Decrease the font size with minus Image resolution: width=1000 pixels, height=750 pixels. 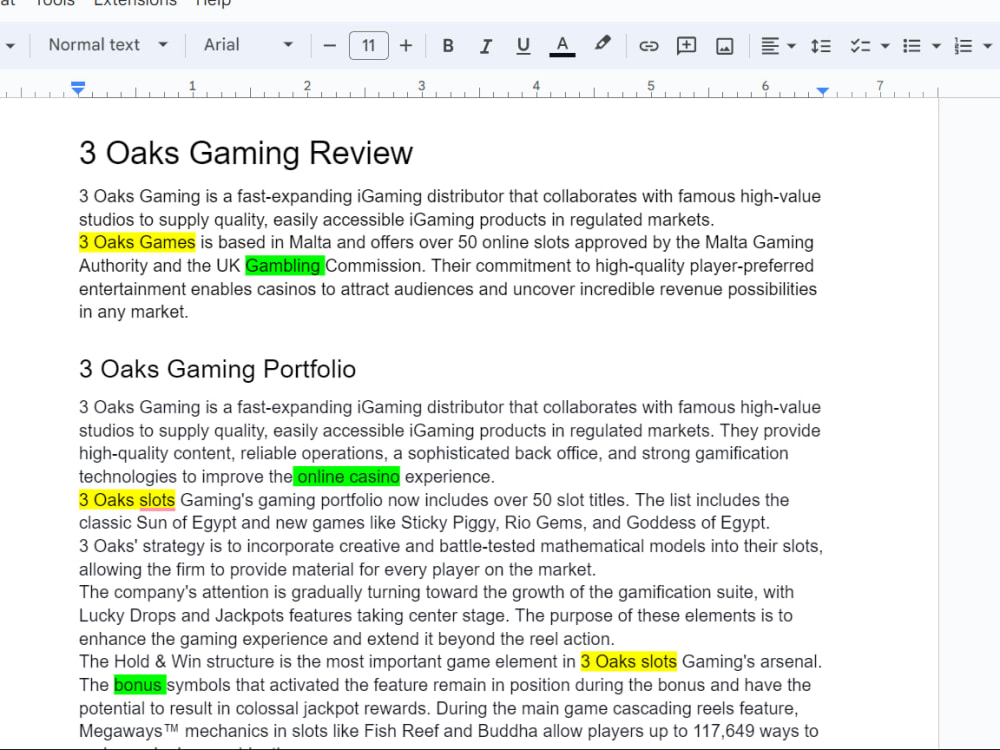[x=329, y=46]
